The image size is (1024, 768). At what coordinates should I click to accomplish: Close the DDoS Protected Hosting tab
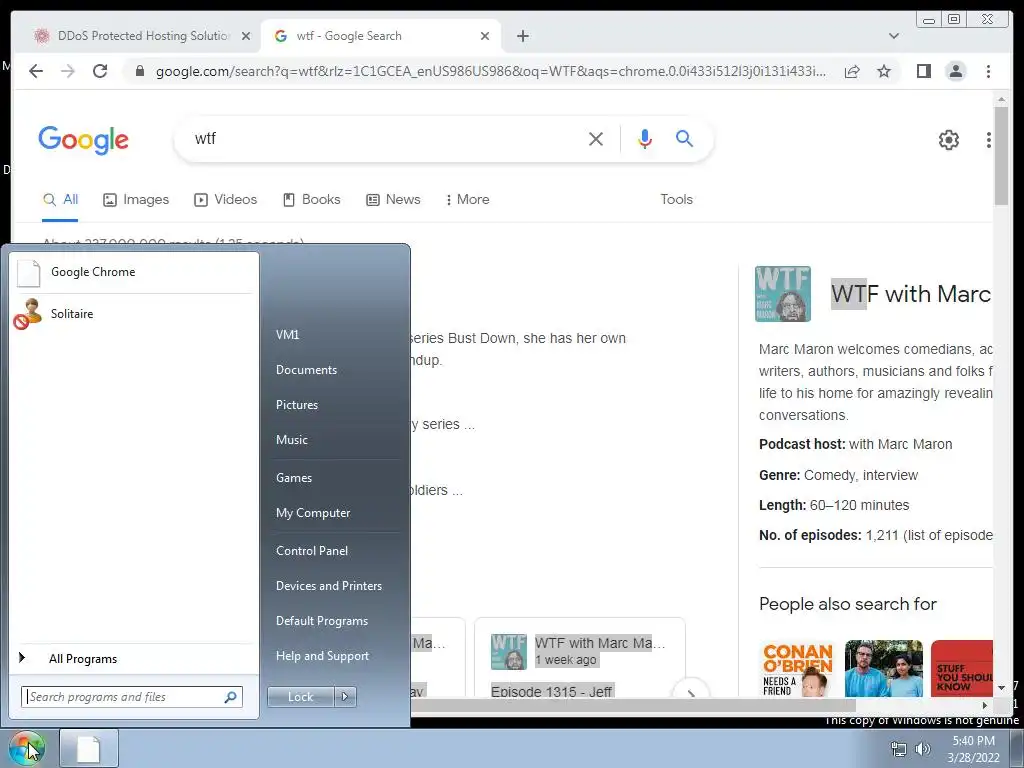(x=246, y=36)
